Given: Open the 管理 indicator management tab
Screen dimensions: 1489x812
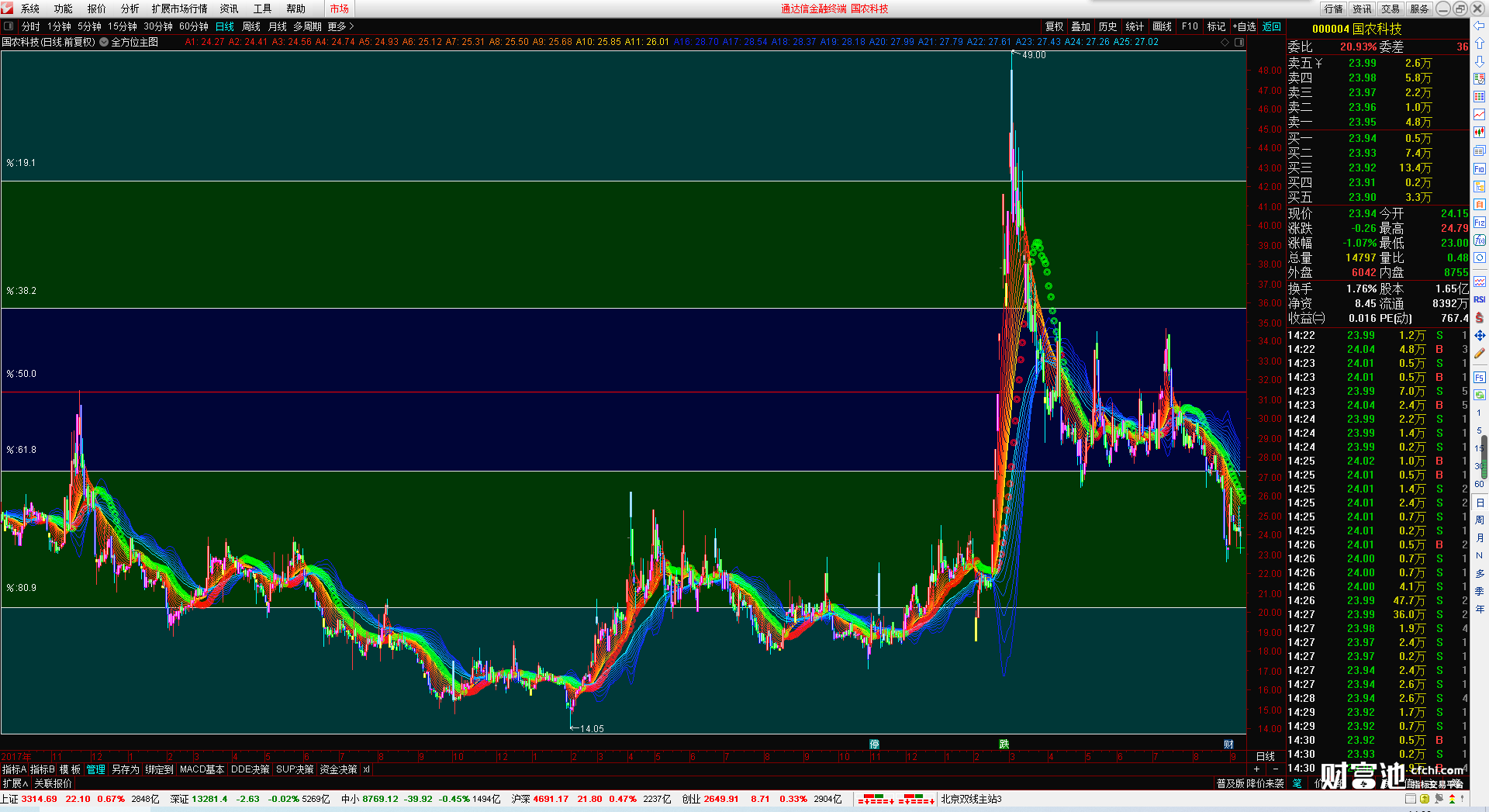Looking at the screenshot, I should tap(95, 769).
